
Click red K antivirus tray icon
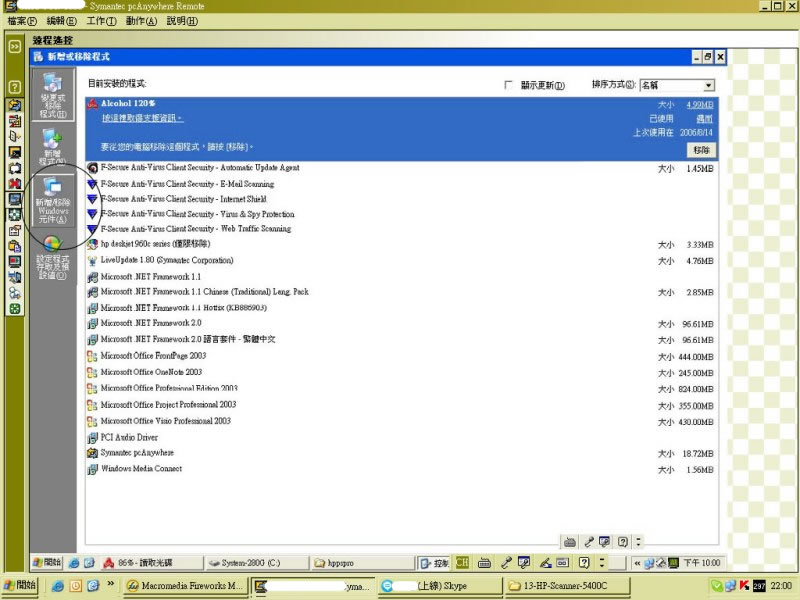[x=744, y=586]
